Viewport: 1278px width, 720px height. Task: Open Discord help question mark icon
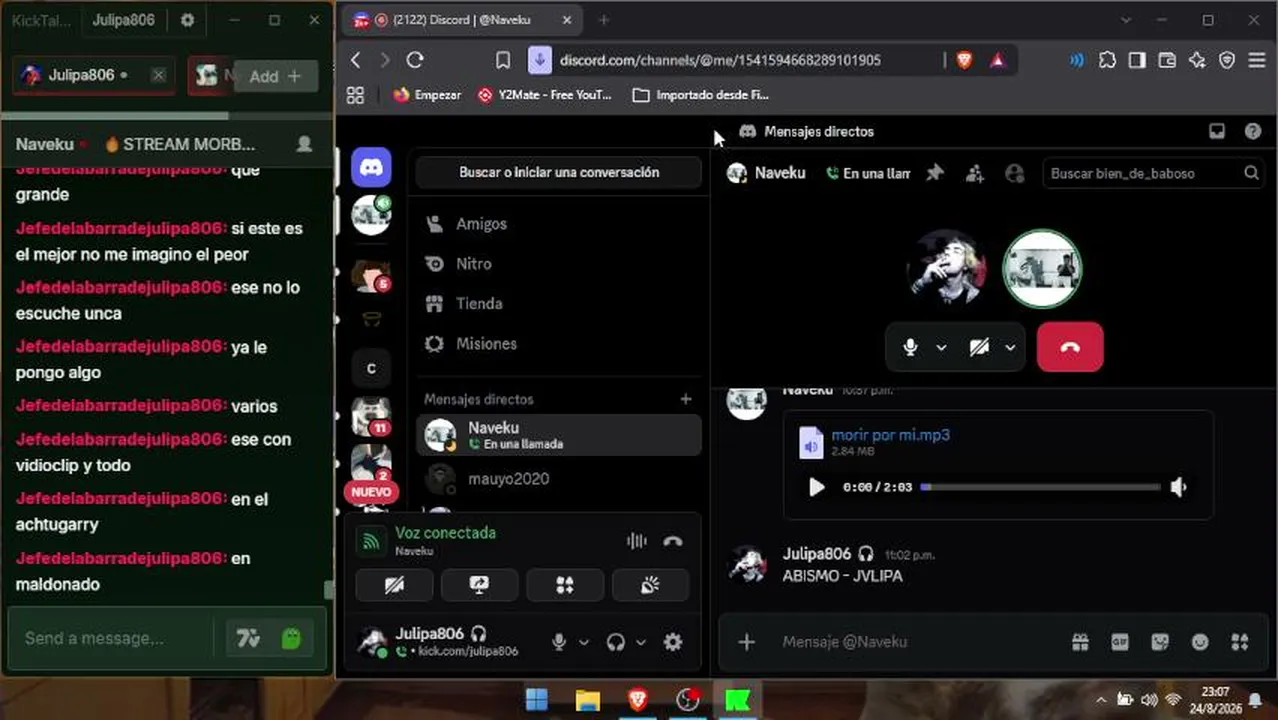(1253, 131)
